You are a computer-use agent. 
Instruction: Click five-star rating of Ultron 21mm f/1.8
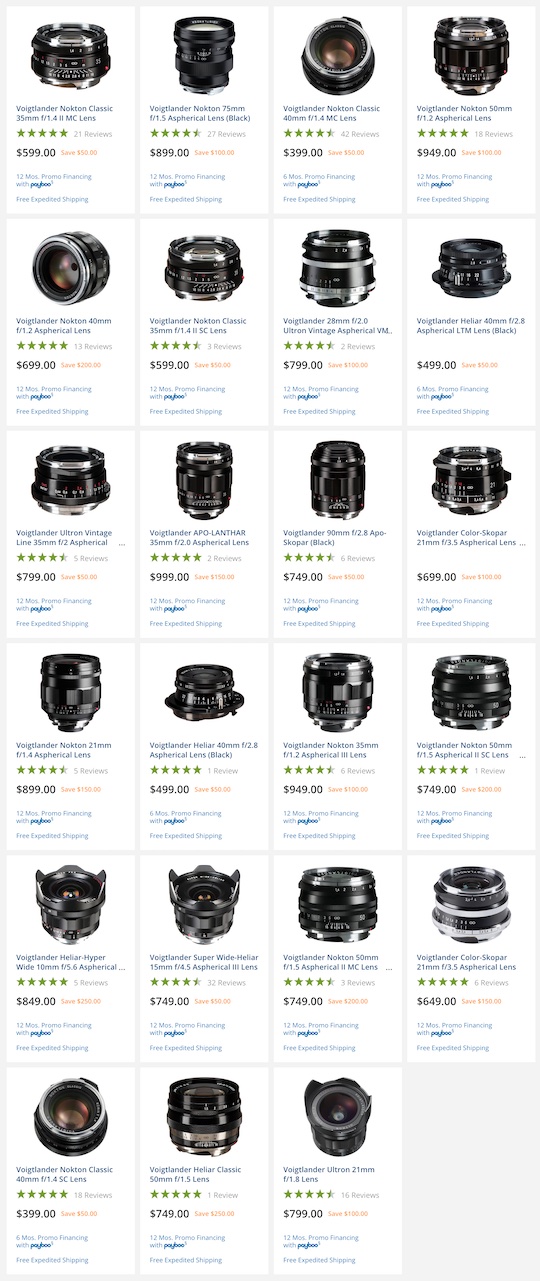[309, 1195]
